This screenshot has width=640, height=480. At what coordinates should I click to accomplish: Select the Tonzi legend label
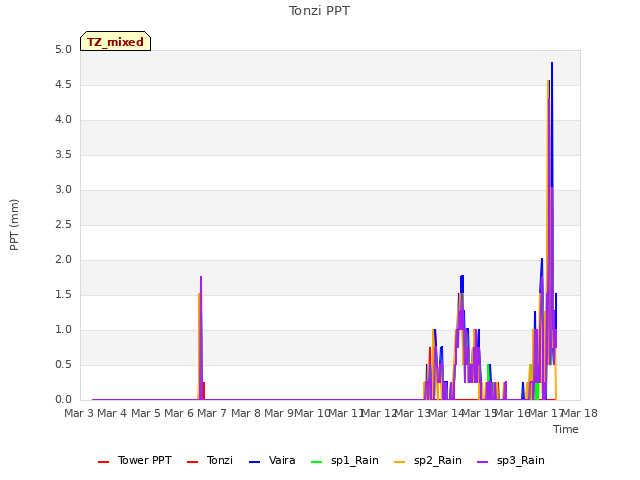tap(220, 460)
